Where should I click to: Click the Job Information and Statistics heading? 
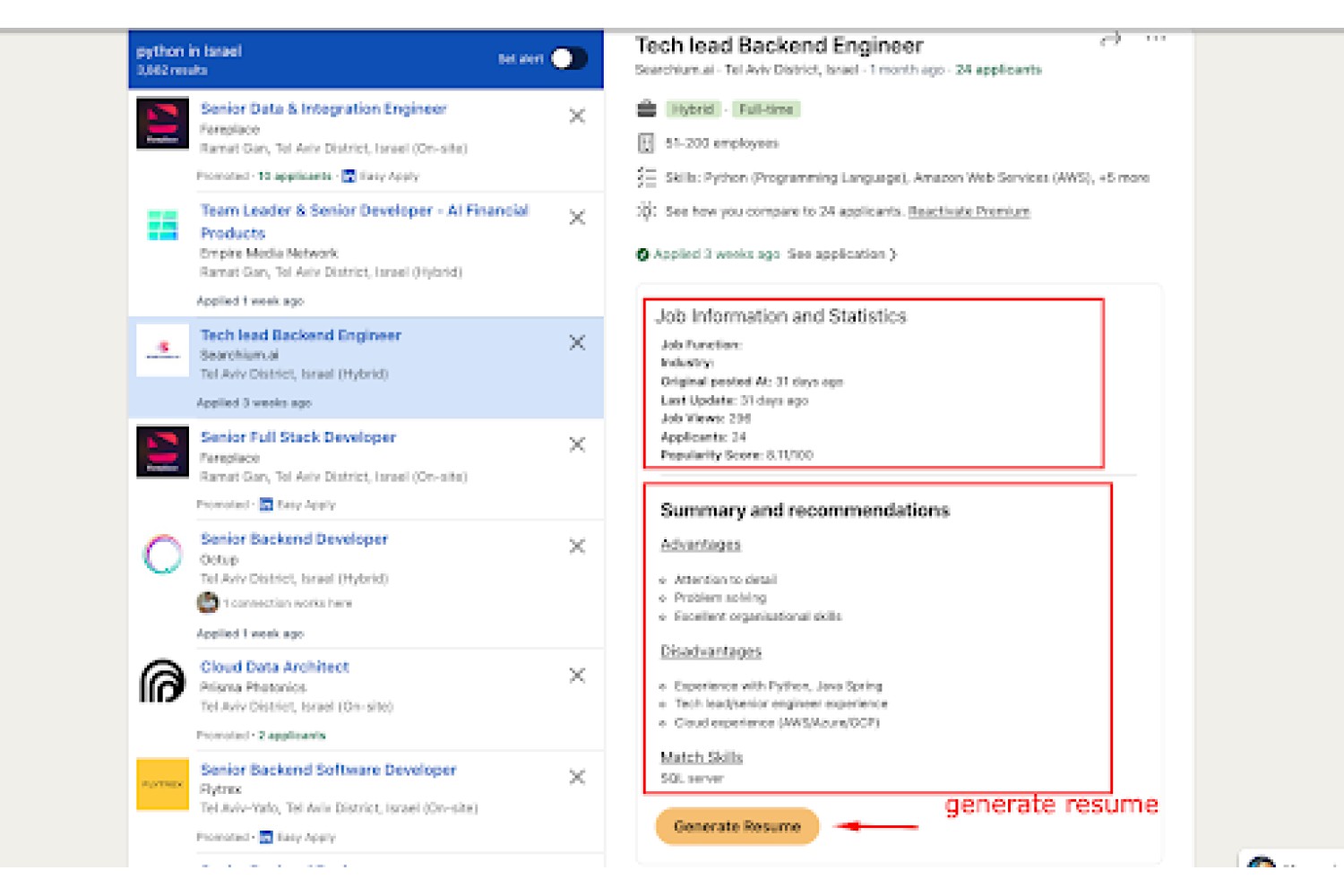781,316
